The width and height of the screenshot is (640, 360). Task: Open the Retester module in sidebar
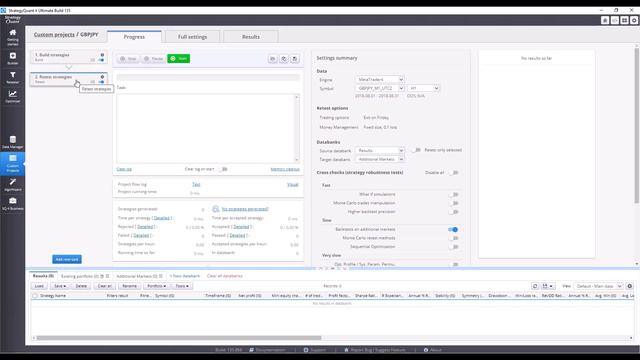13,78
